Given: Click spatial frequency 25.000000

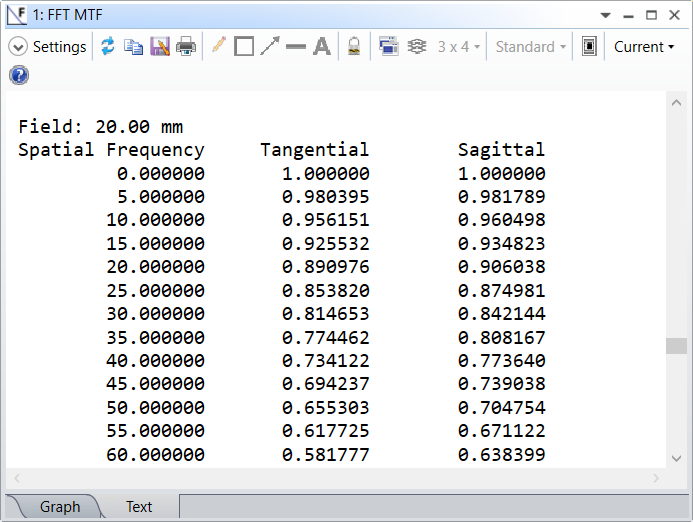Looking at the screenshot, I should pyautogui.click(x=156, y=290).
